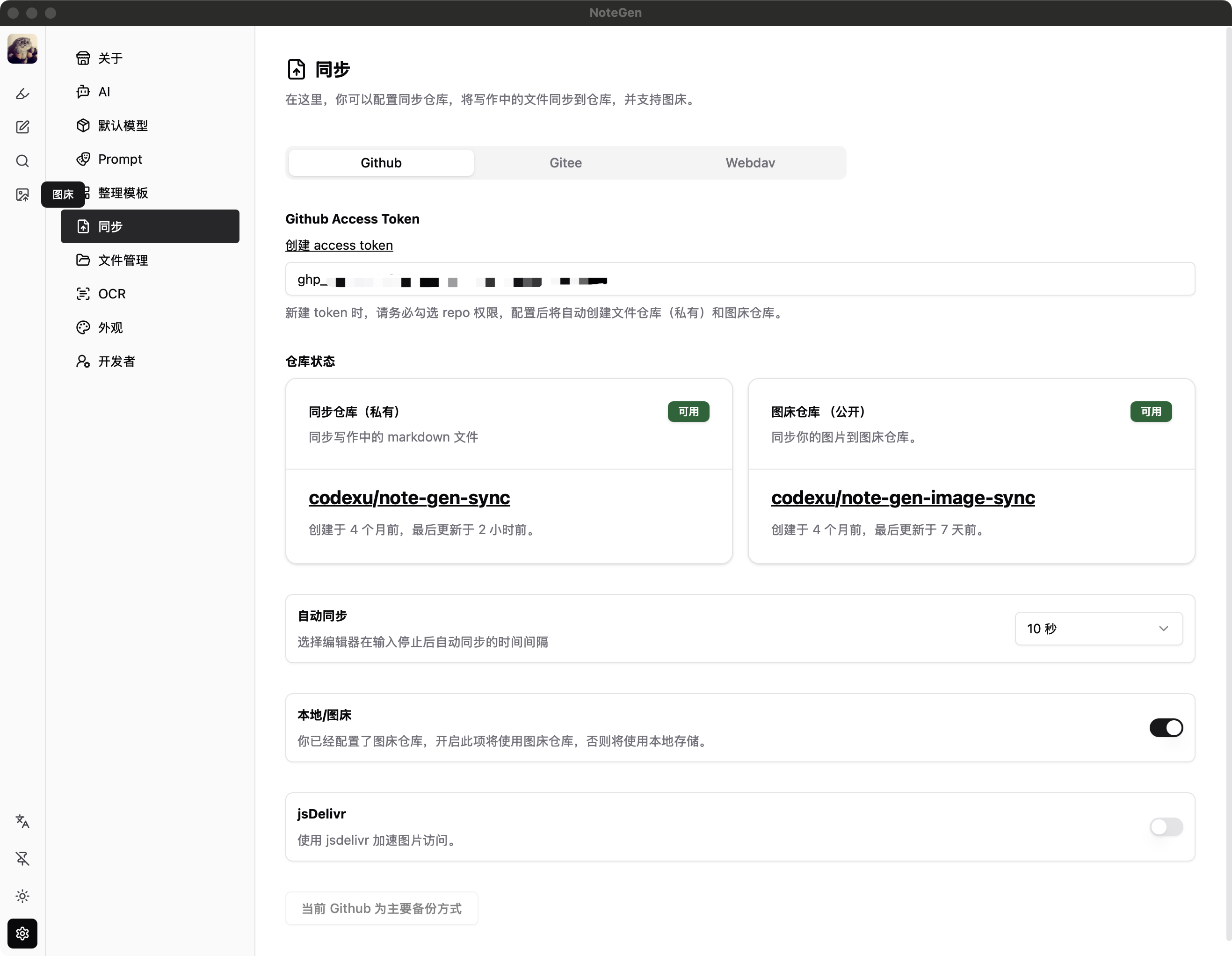This screenshot has height=956, width=1232.
Task: Click the user avatar picture
Action: [22, 49]
